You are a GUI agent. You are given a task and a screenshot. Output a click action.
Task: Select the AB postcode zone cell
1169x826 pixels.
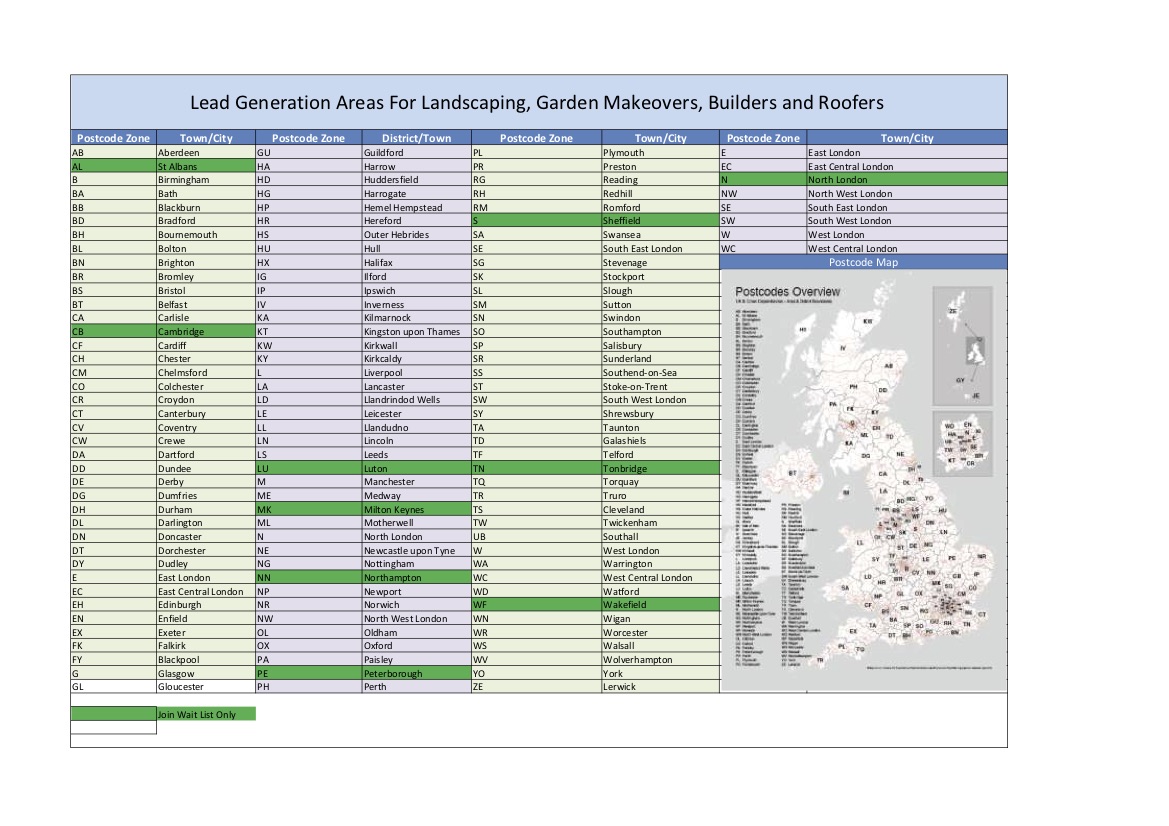113,152
